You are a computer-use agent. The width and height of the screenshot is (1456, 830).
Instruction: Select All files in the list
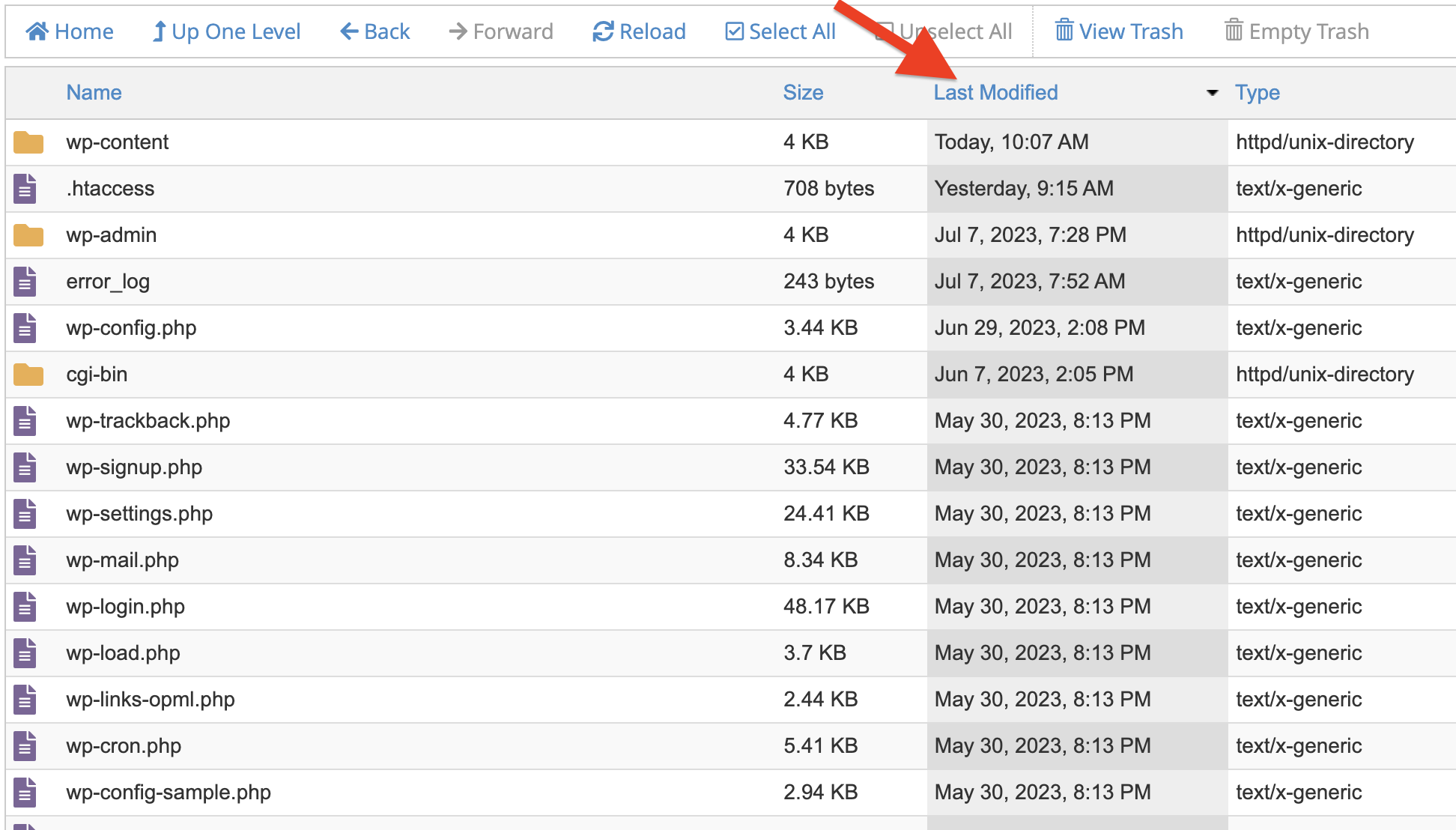click(x=780, y=31)
